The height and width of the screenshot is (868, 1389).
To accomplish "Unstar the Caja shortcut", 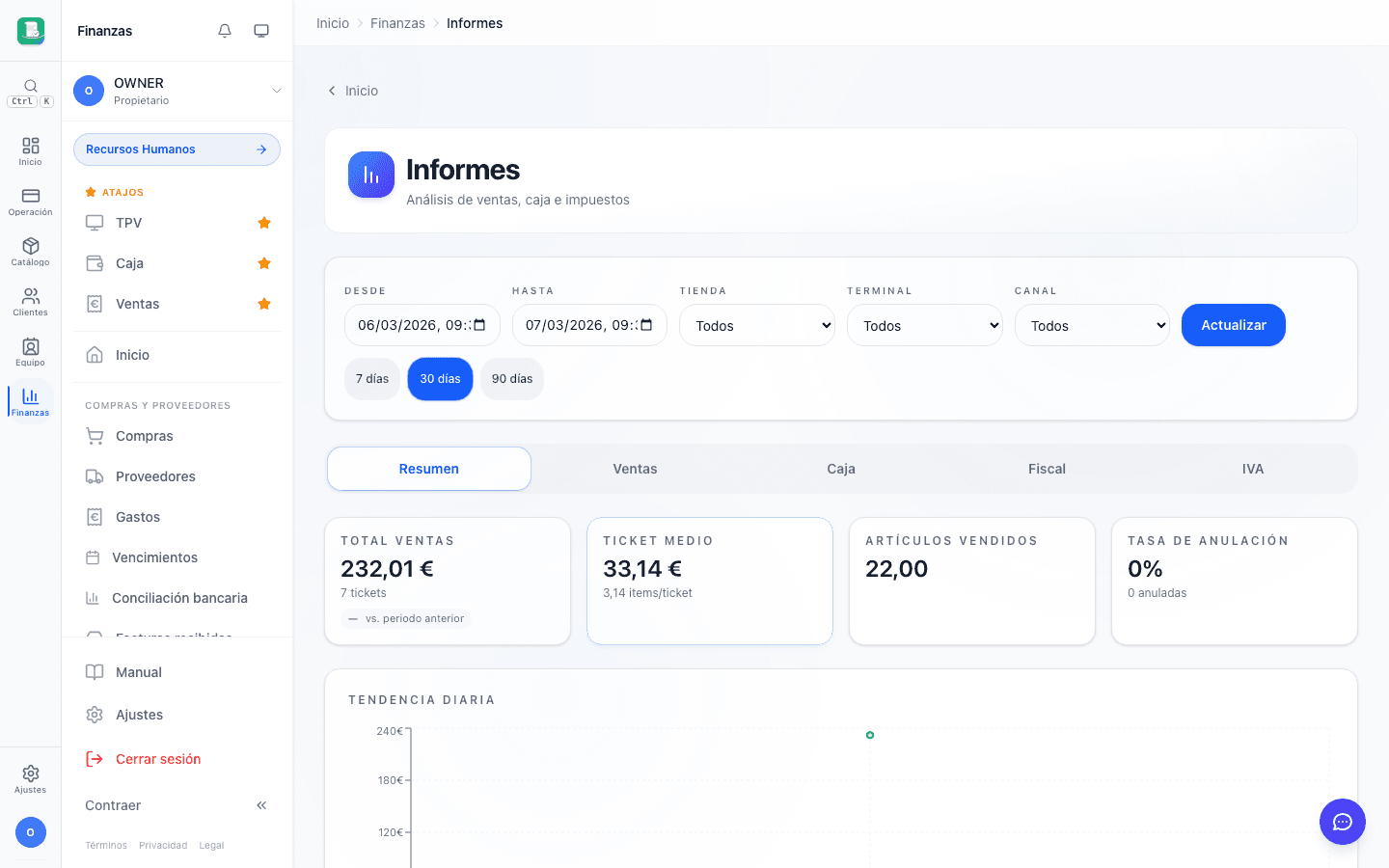I will pyautogui.click(x=264, y=263).
